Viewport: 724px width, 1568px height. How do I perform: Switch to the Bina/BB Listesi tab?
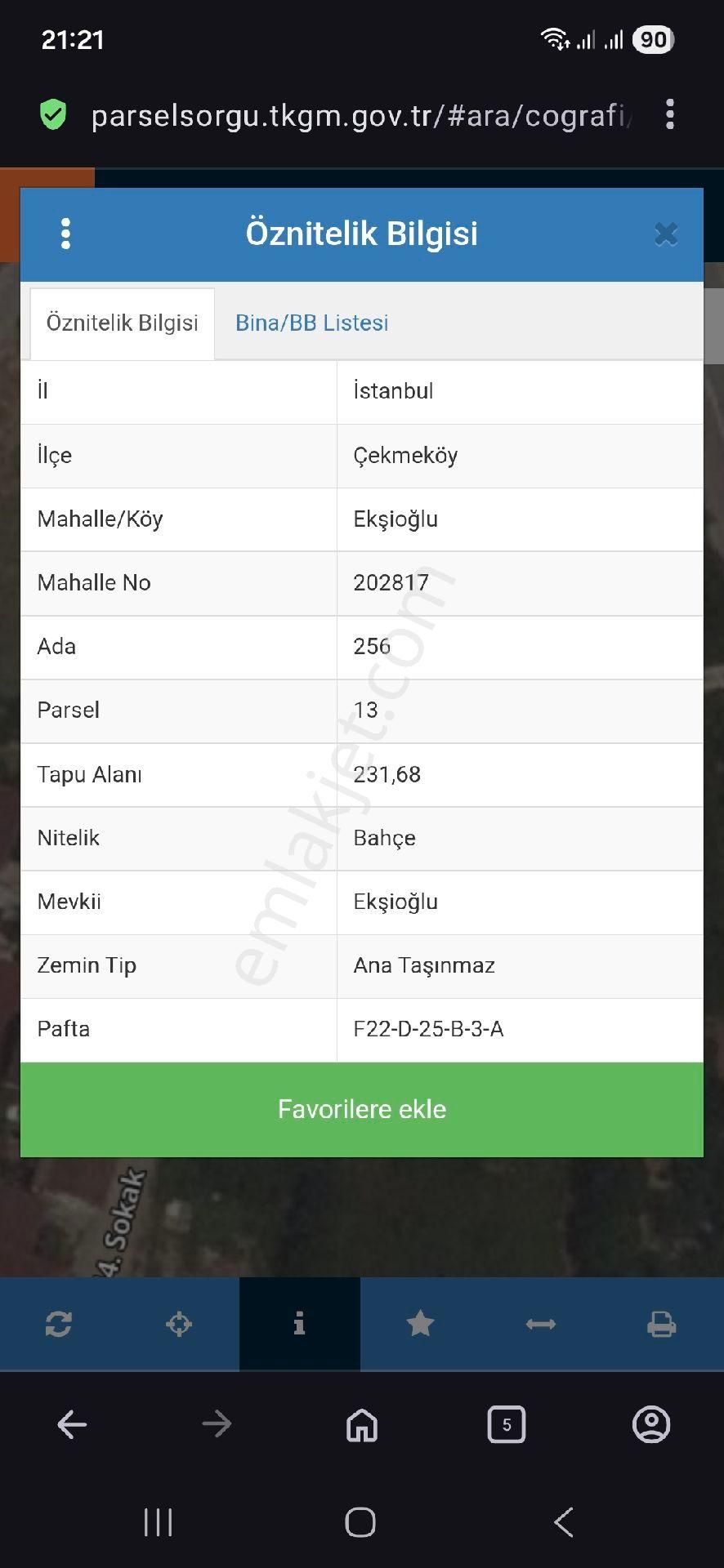click(311, 323)
